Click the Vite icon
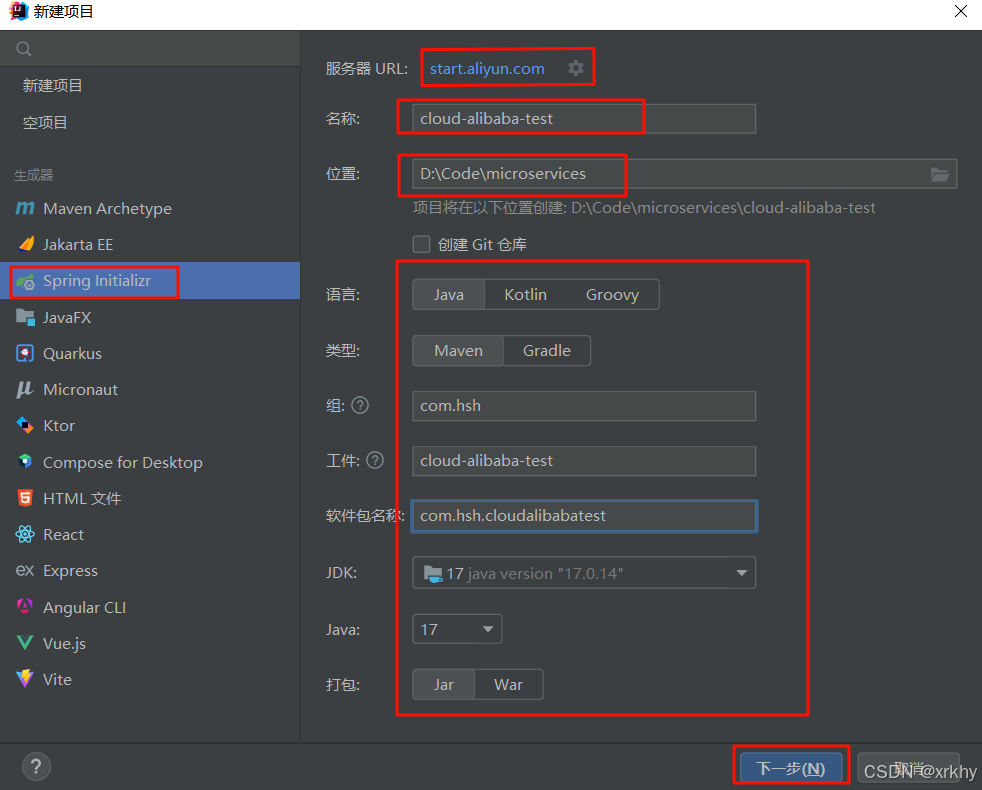 pos(25,678)
